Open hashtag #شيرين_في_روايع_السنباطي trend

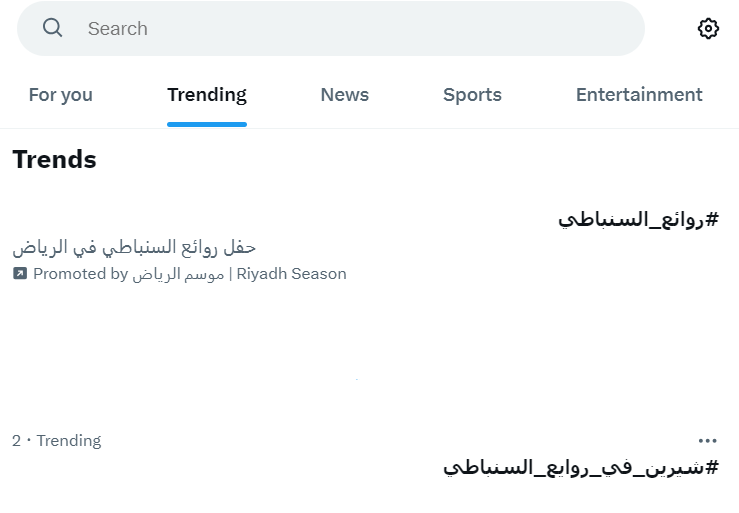pos(581,467)
